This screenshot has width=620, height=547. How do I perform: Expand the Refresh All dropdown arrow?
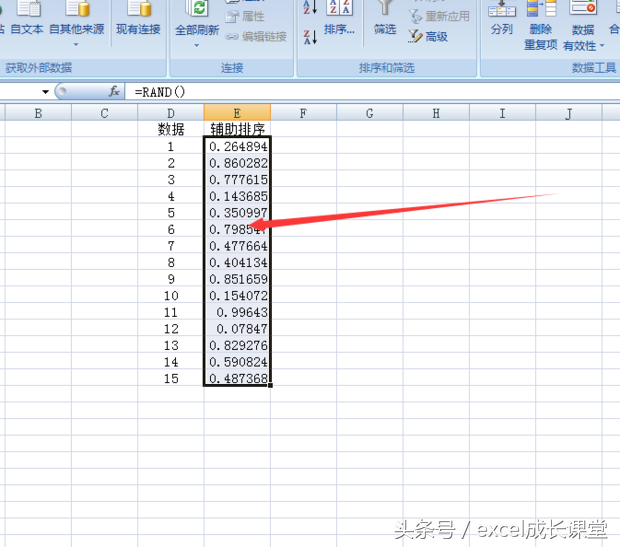[197, 45]
